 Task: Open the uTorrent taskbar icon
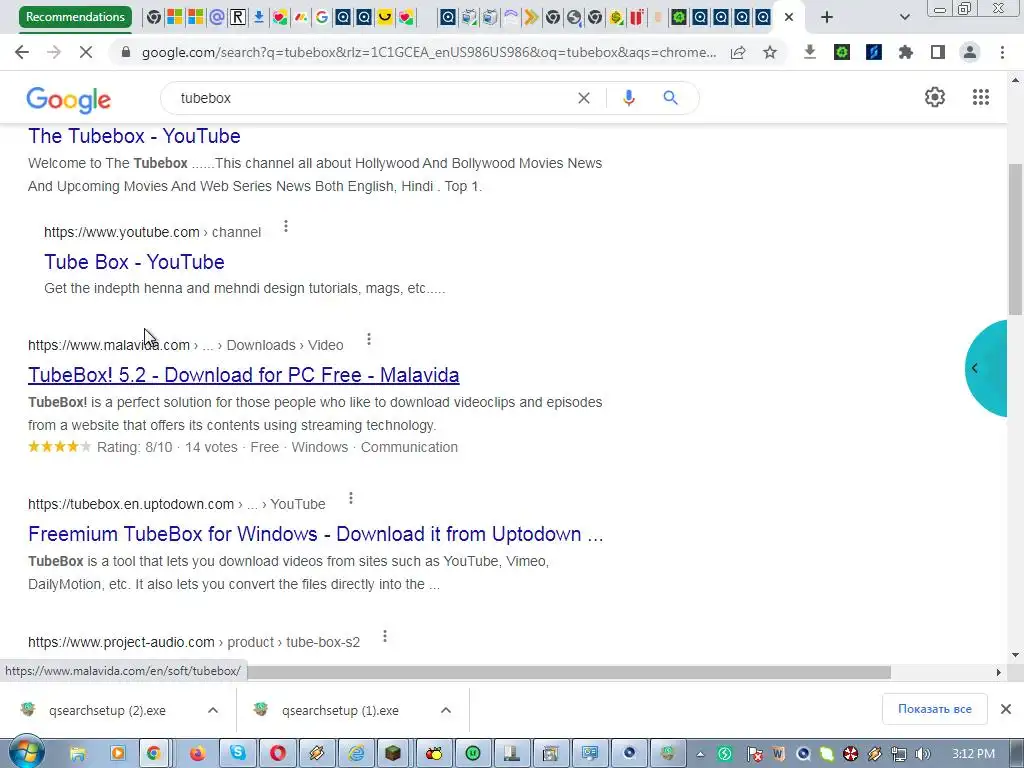[x=472, y=754]
